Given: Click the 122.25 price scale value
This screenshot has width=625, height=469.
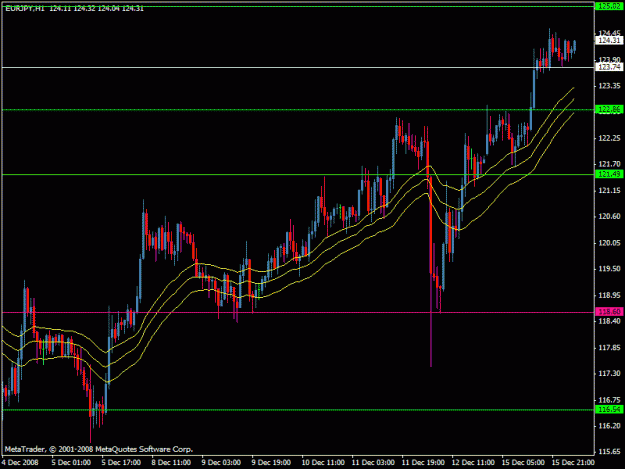Looking at the screenshot, I should [609, 138].
